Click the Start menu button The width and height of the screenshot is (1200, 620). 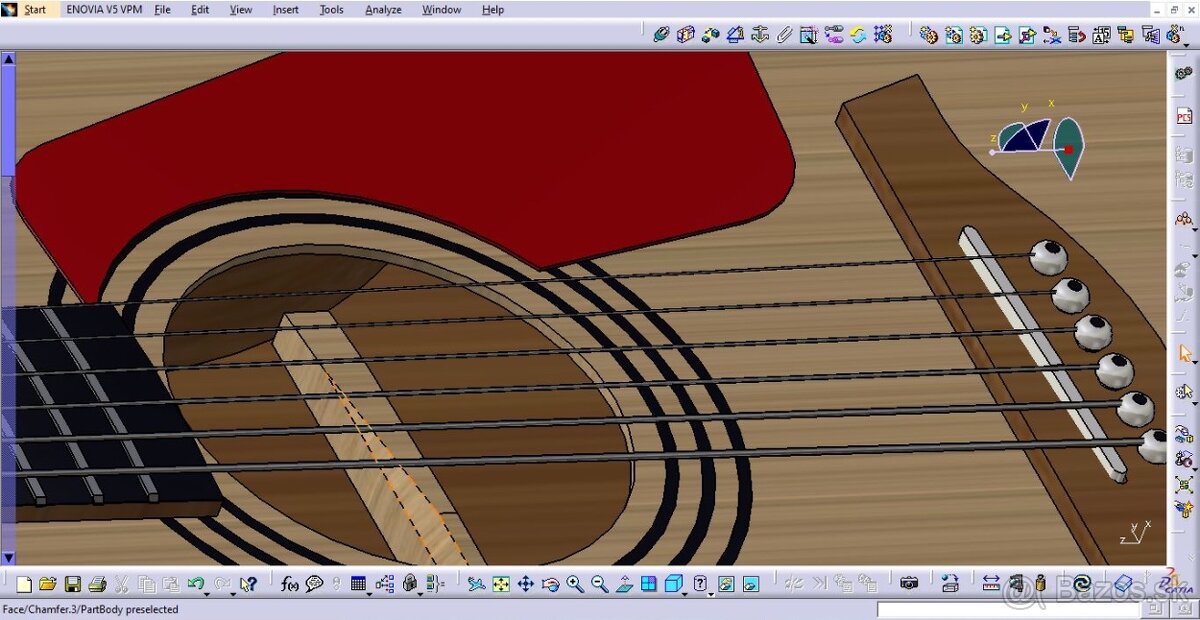[x=35, y=10]
